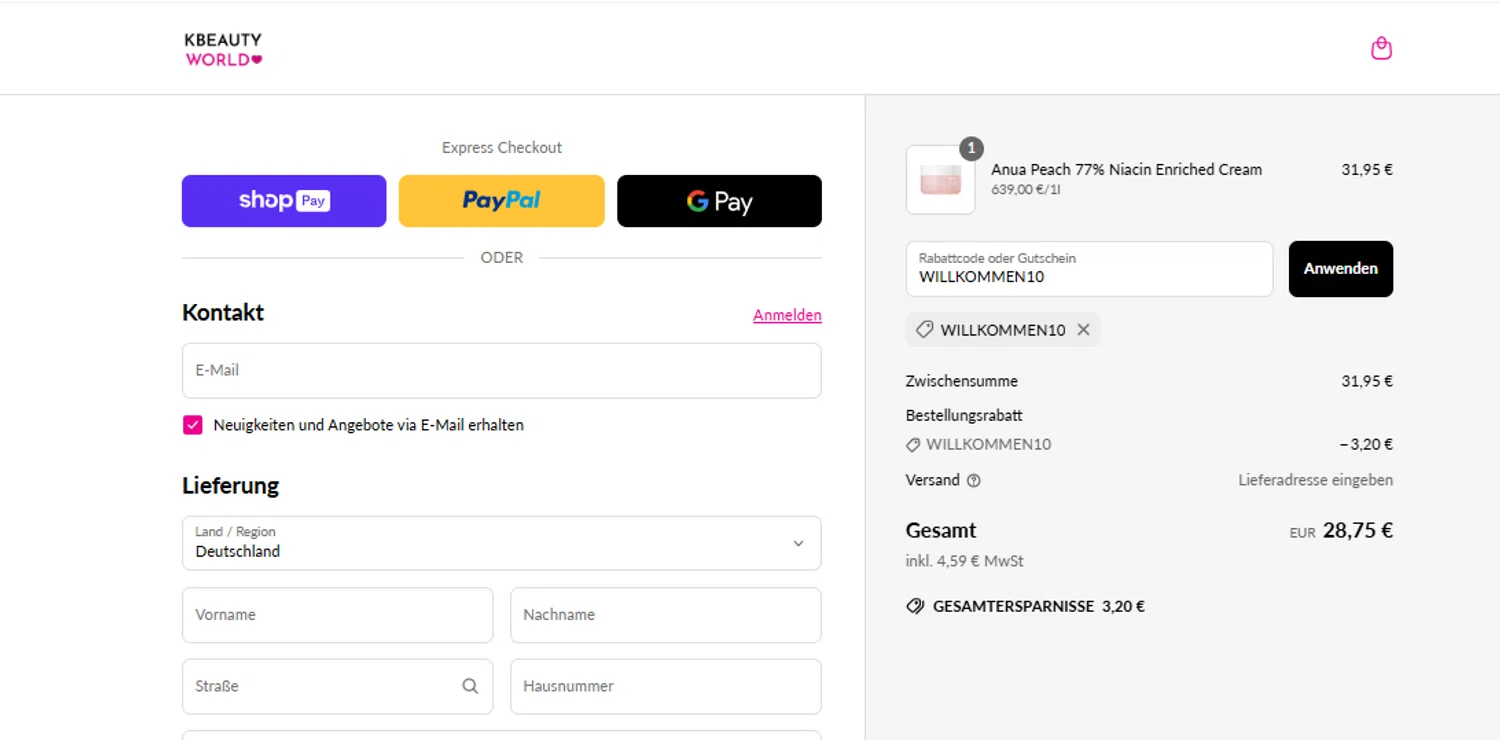Click the 639,00 €/1l unit price

coord(1025,189)
